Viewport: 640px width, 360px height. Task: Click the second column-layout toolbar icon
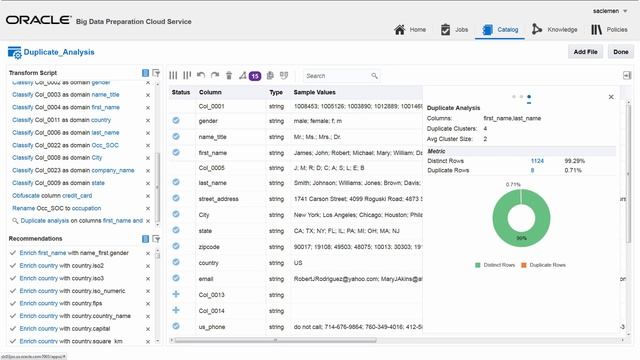(187, 76)
